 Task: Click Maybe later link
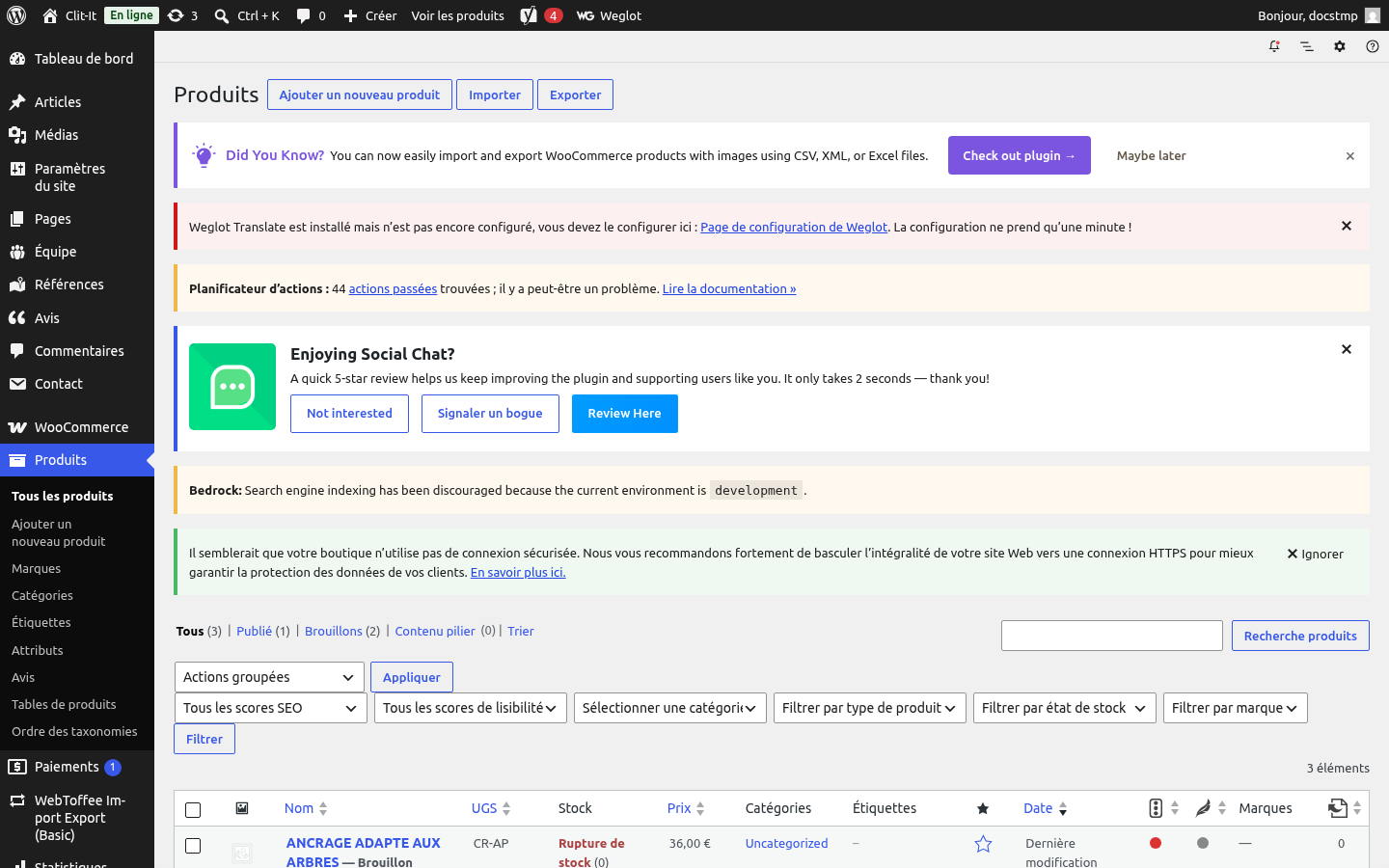click(x=1152, y=155)
